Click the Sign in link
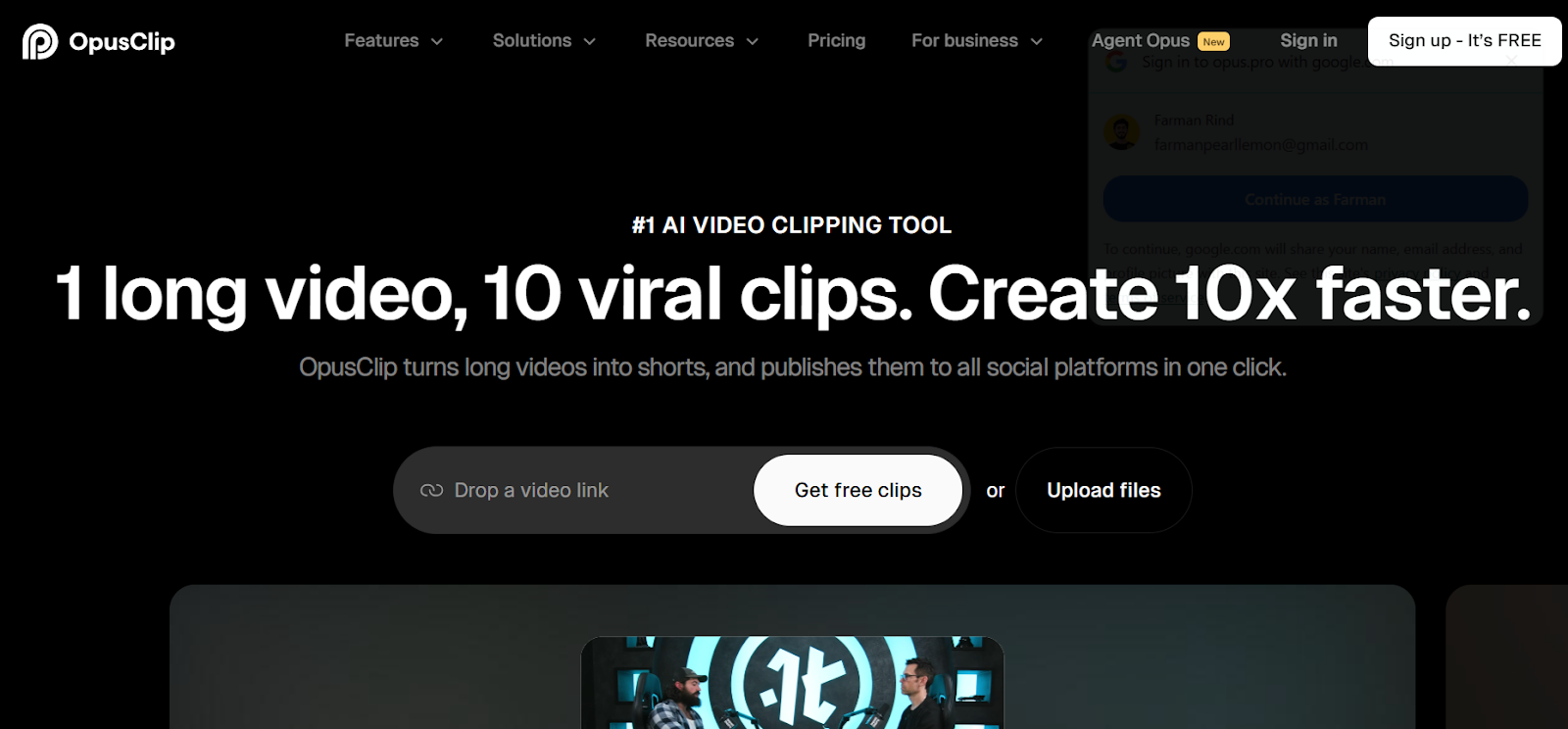Viewport: 1568px width, 729px height. tap(1308, 41)
